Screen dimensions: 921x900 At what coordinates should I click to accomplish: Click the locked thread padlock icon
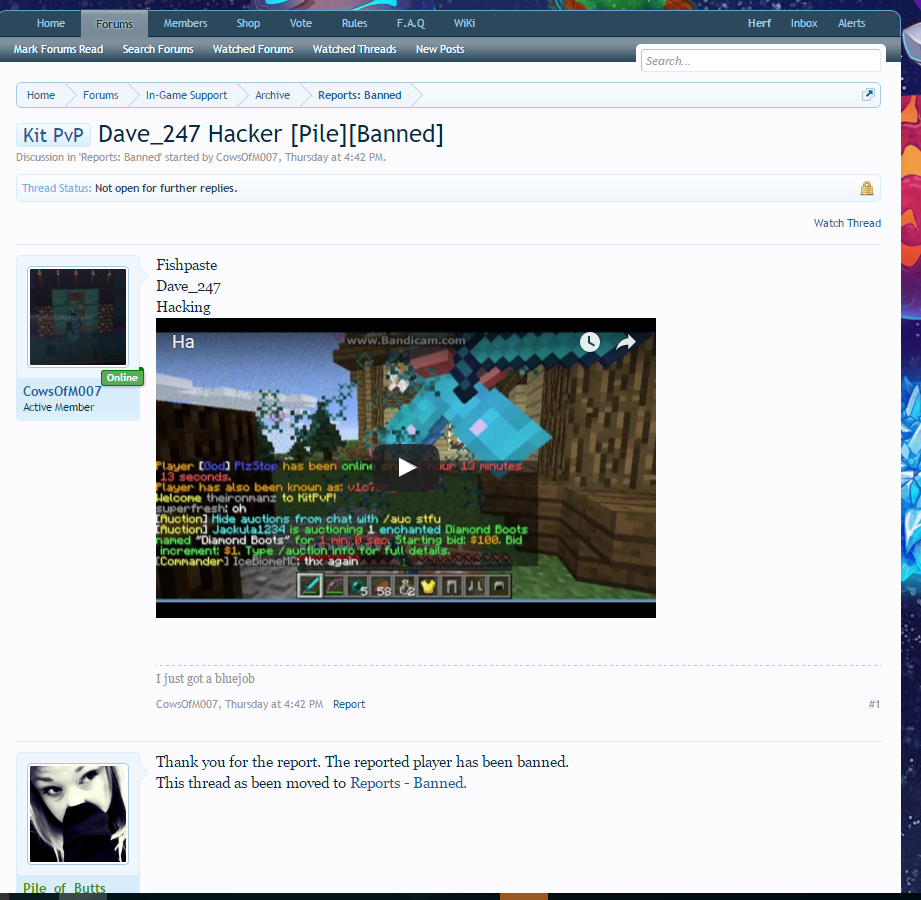866,188
